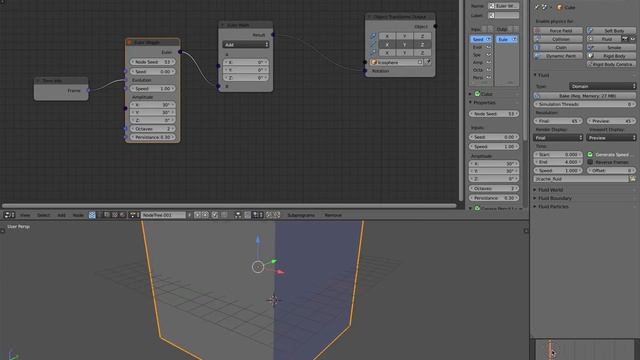Adjust Persistance field in sidebar
640x360 pixels.
click(x=494, y=198)
